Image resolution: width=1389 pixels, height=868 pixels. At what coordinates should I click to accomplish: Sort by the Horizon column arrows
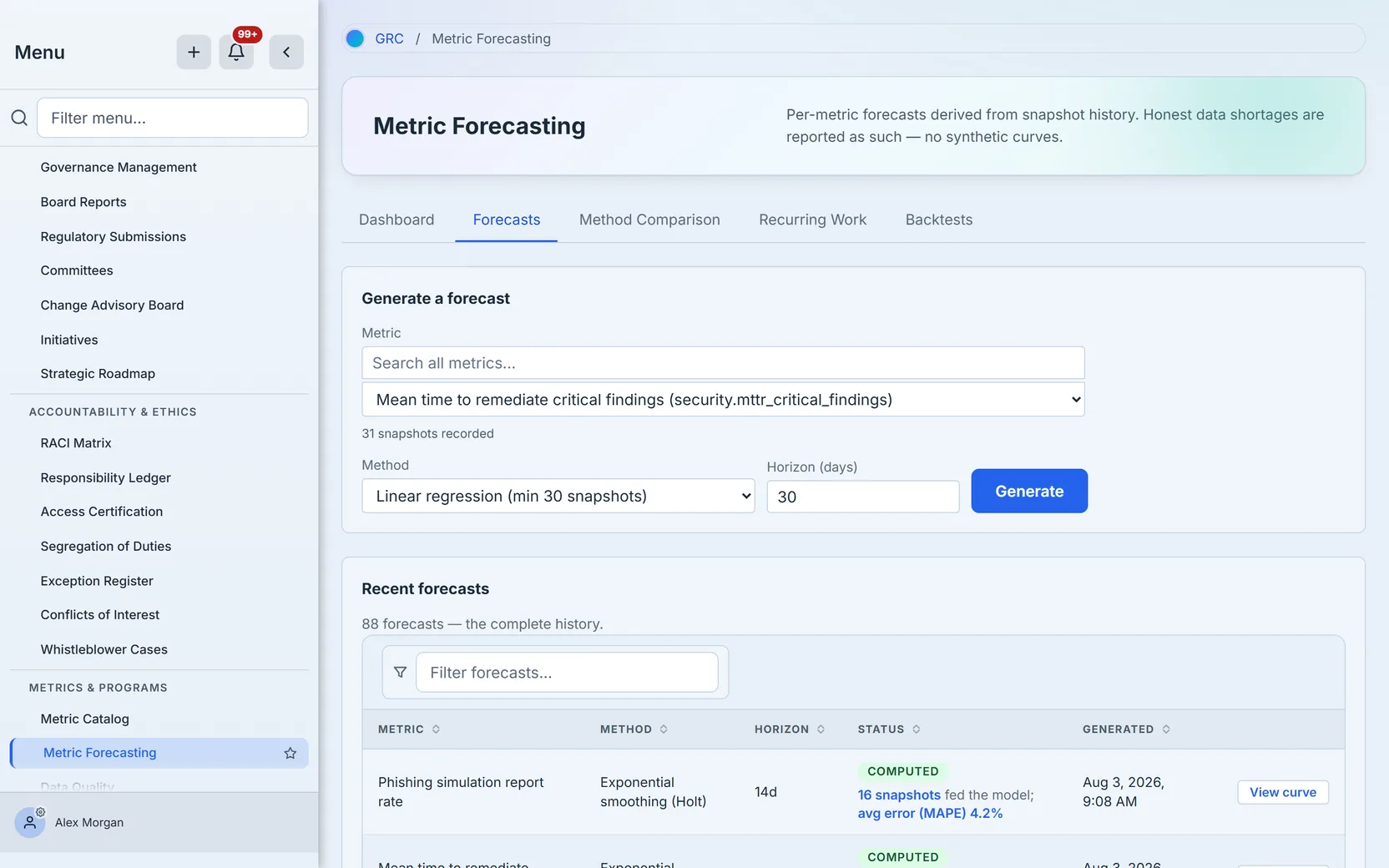point(821,729)
